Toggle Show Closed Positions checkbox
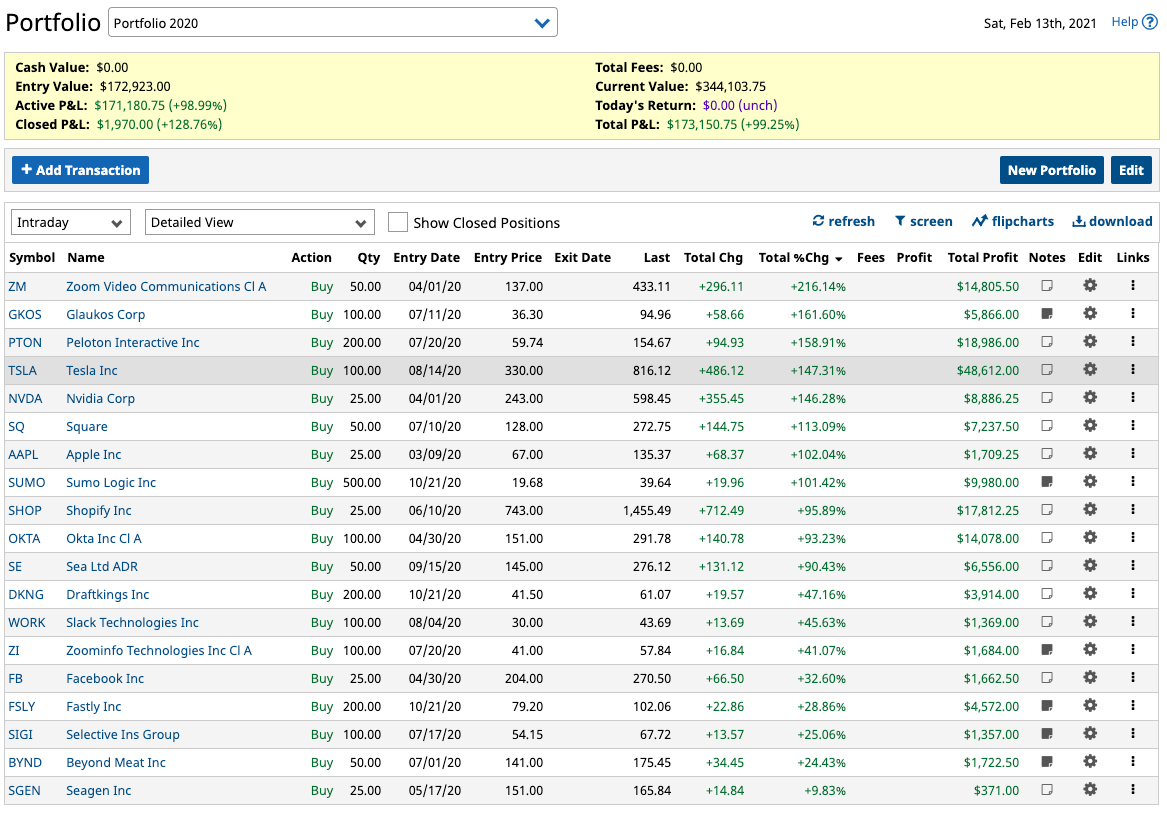 398,222
